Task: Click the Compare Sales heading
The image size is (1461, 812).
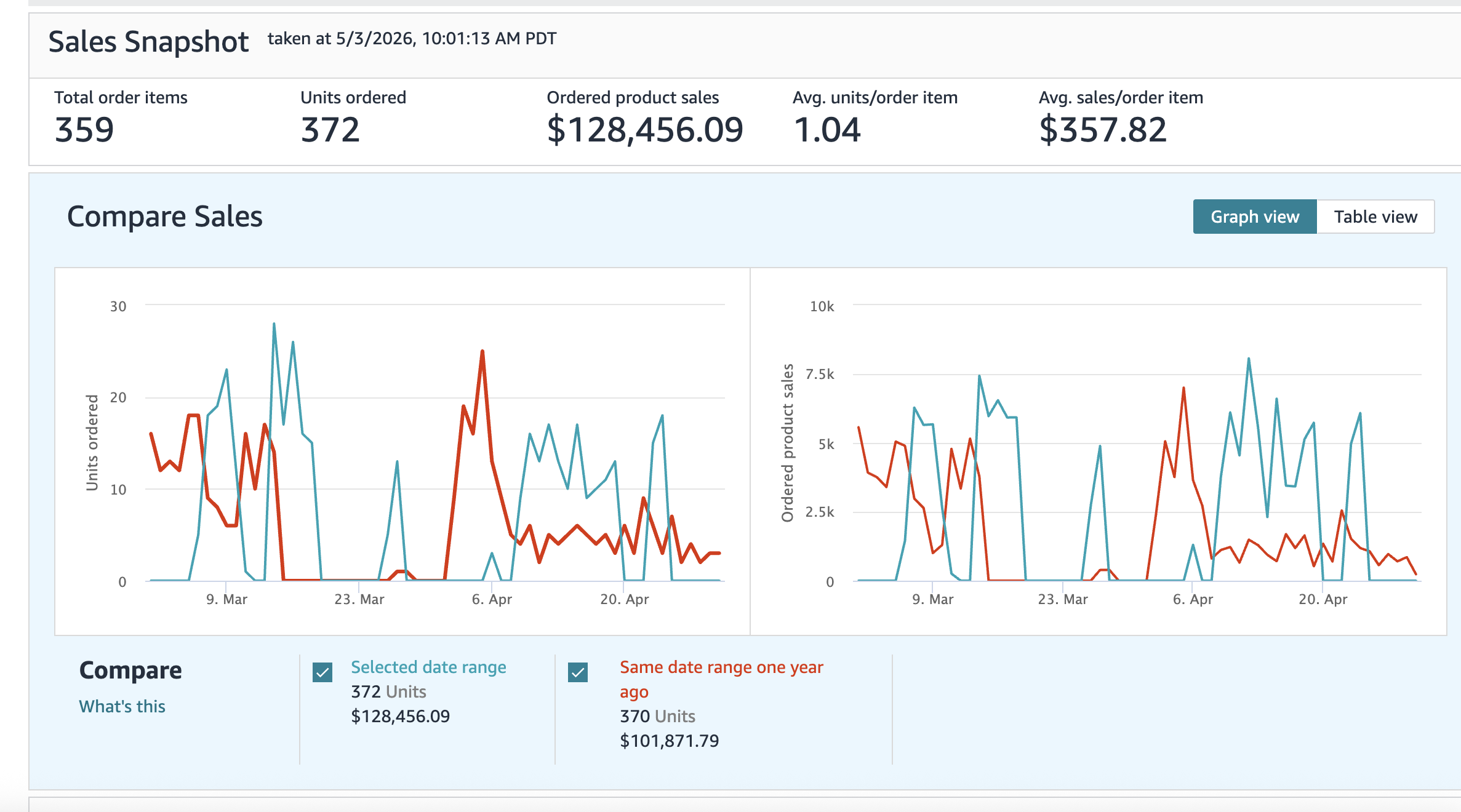Action: pyautogui.click(x=165, y=217)
